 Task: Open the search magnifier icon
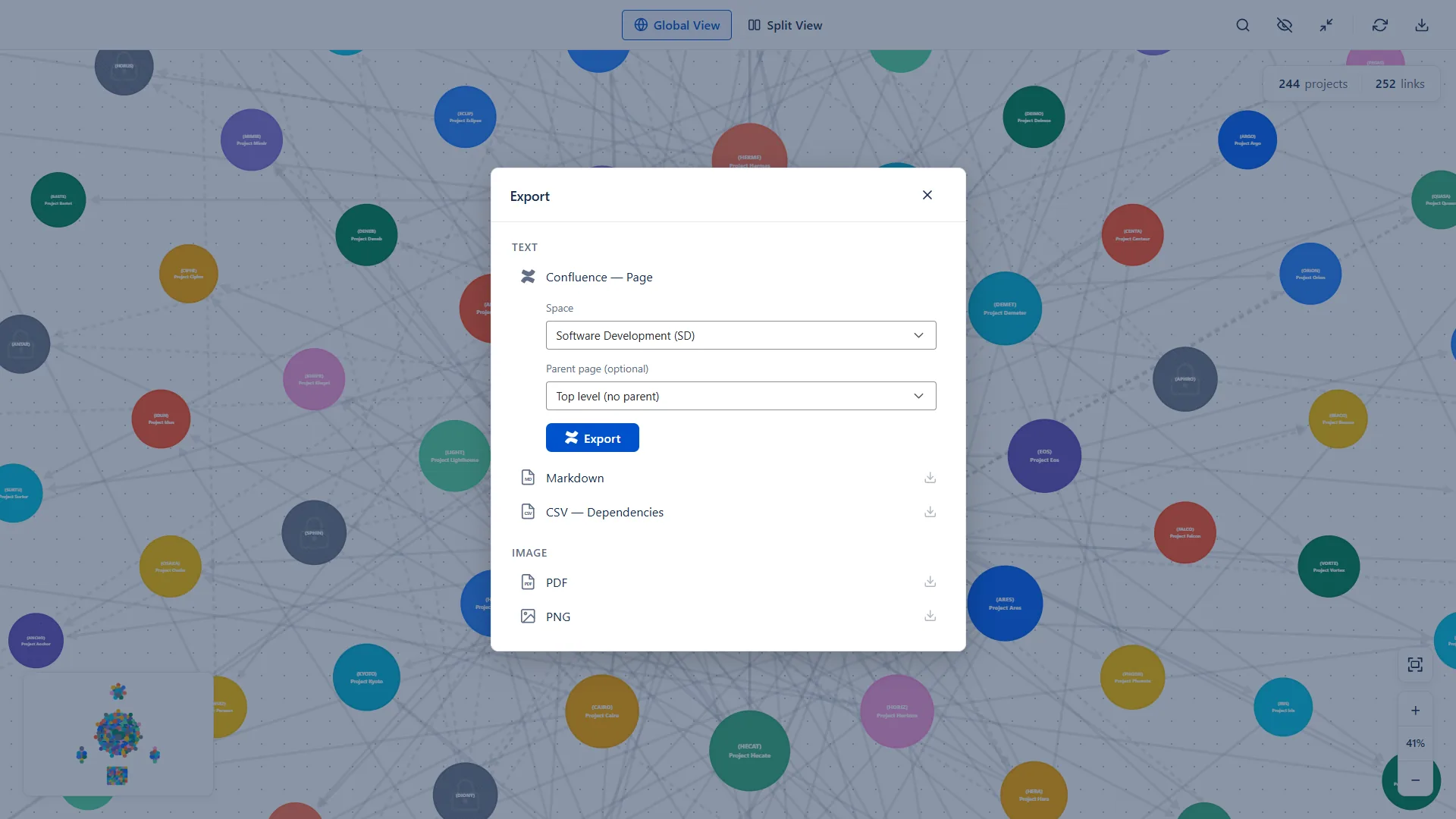click(x=1243, y=25)
